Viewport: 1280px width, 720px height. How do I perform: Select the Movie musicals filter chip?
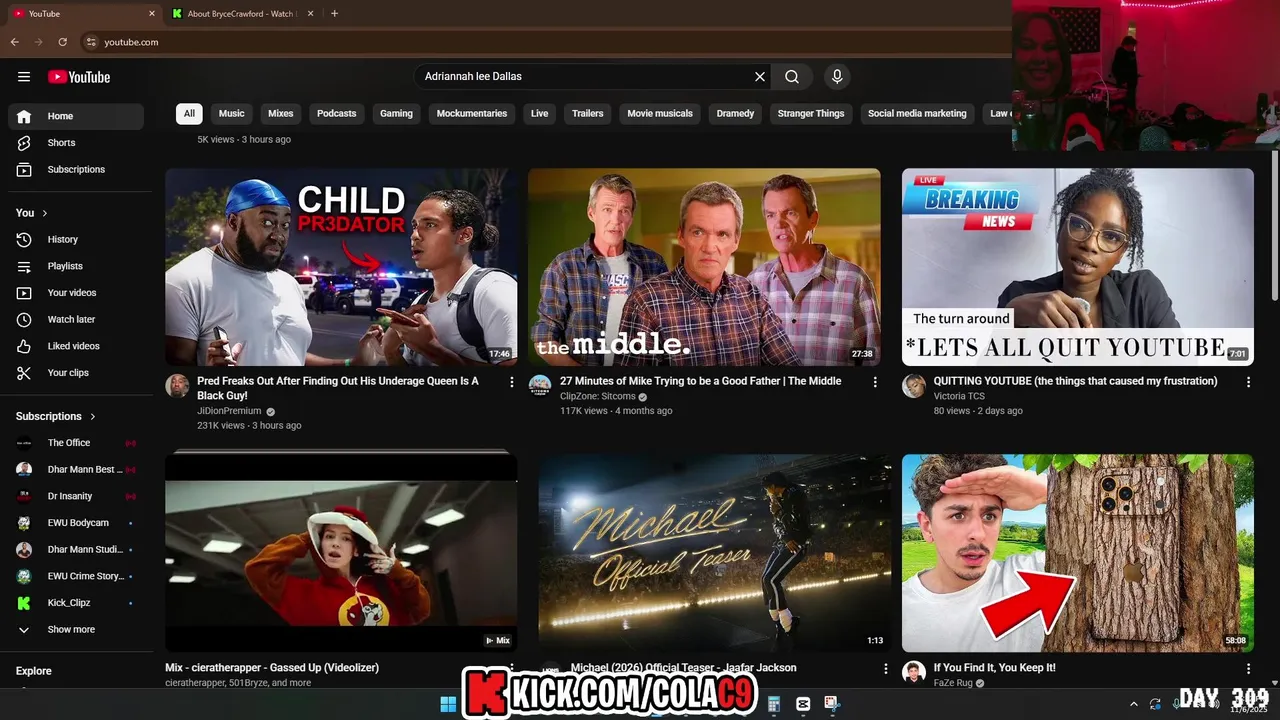(660, 114)
